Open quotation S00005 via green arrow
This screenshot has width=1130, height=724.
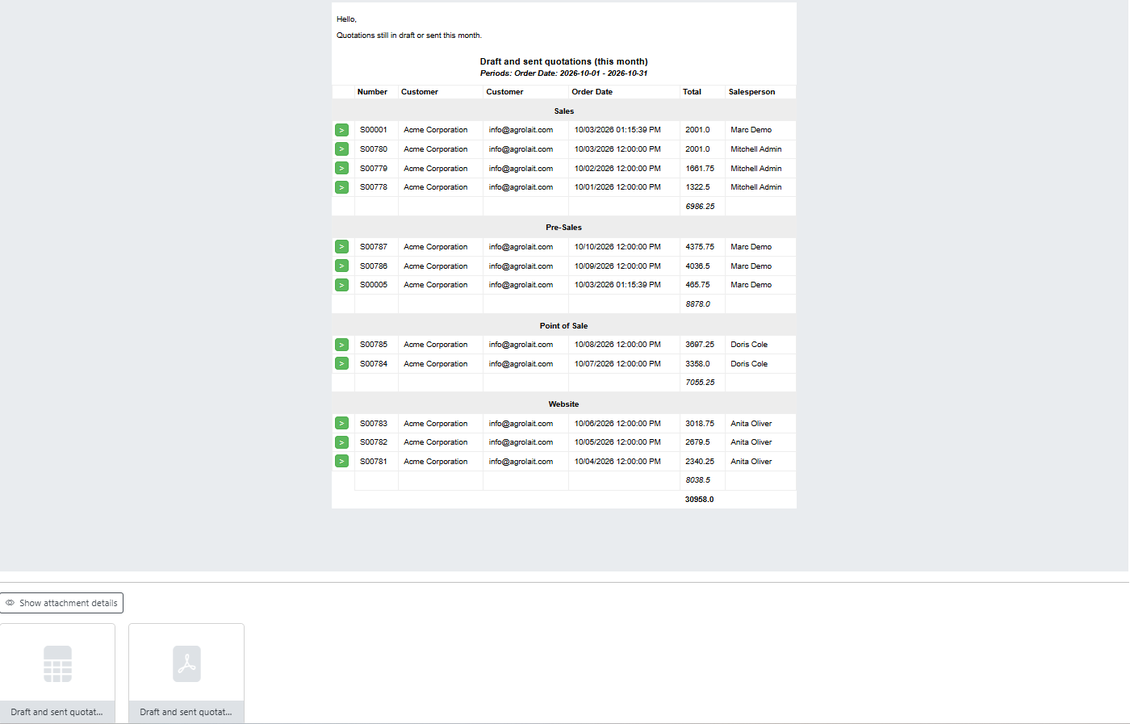pyautogui.click(x=342, y=285)
